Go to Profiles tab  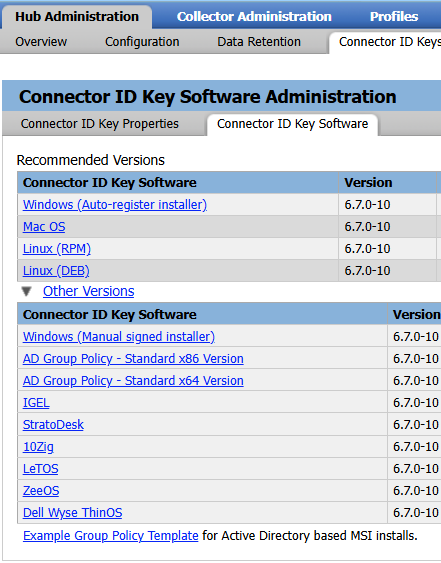(x=394, y=17)
